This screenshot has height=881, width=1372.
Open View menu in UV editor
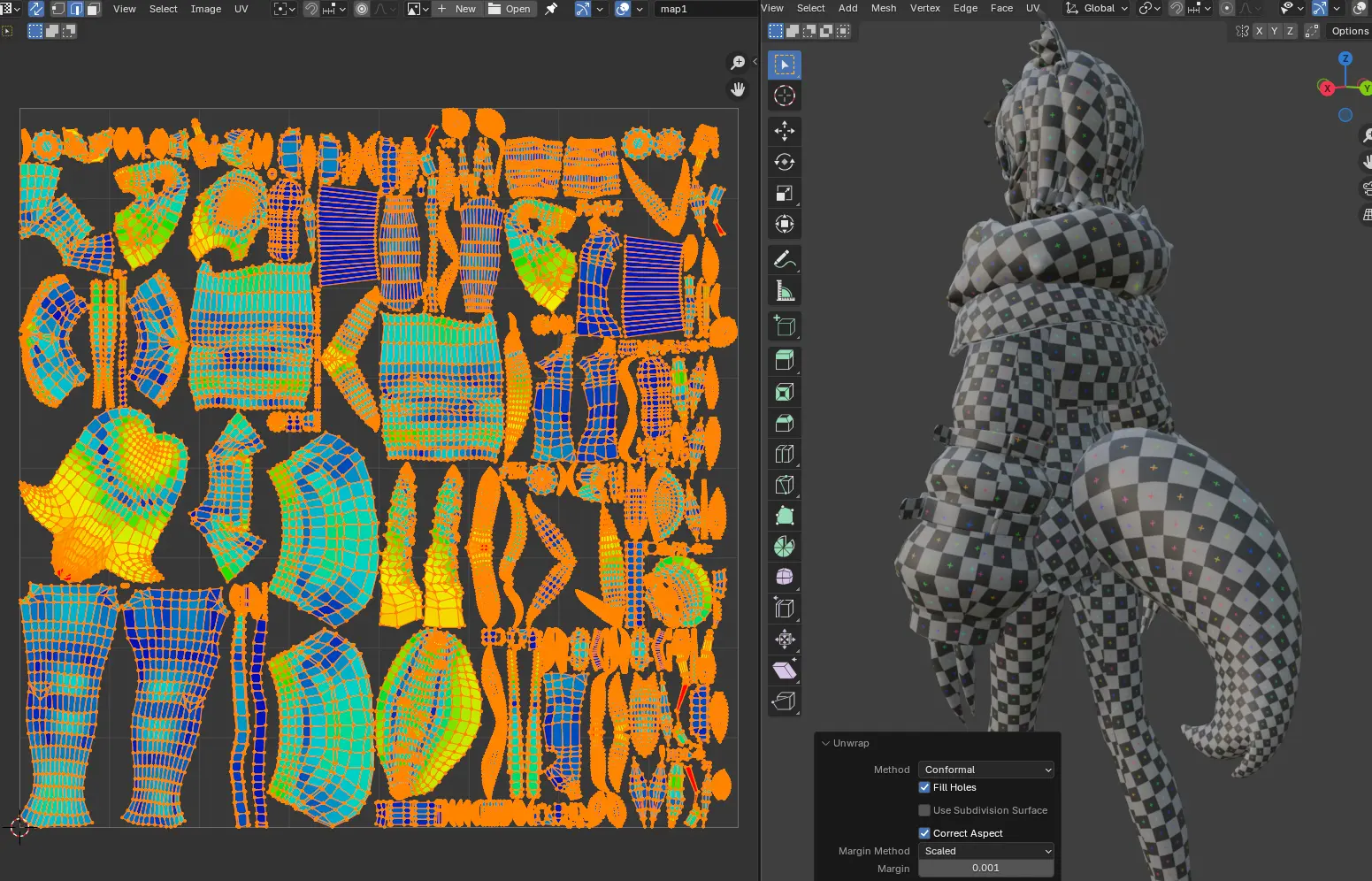[125, 9]
